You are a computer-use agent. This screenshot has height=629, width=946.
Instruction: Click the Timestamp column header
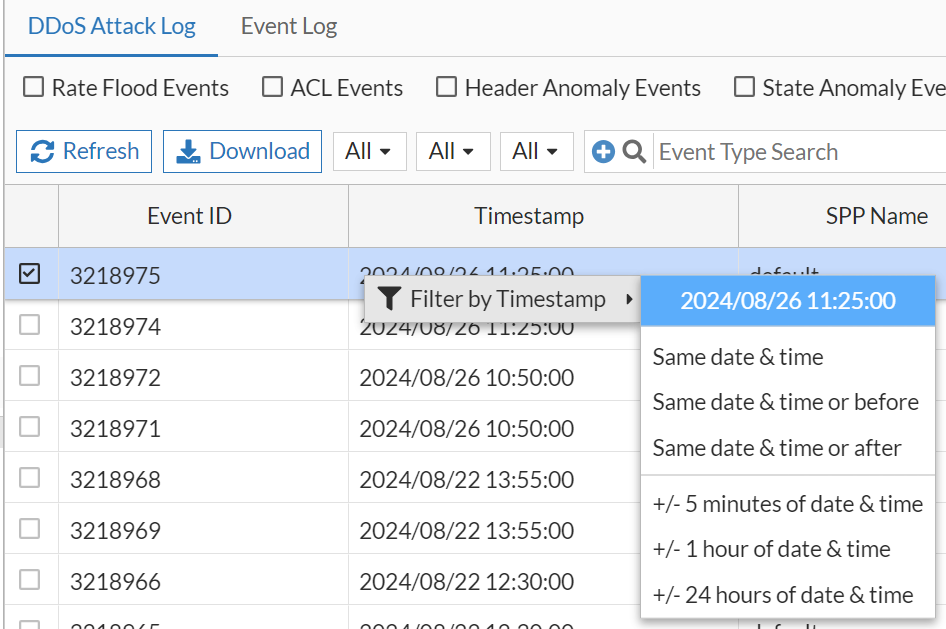[528, 215]
